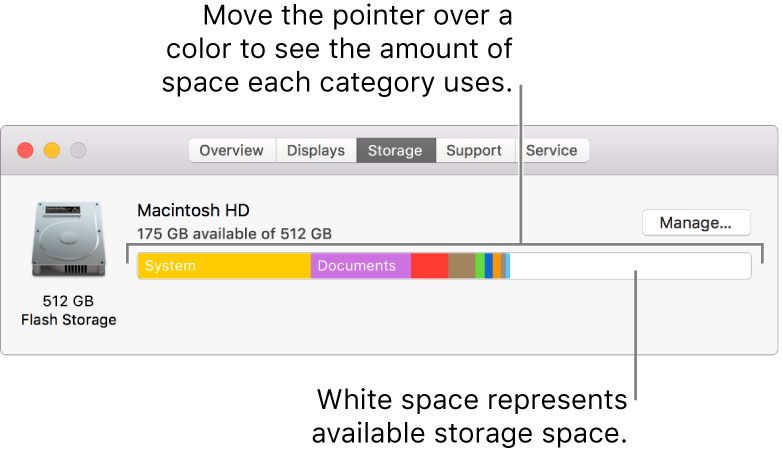Open the Overview tab

click(x=231, y=150)
